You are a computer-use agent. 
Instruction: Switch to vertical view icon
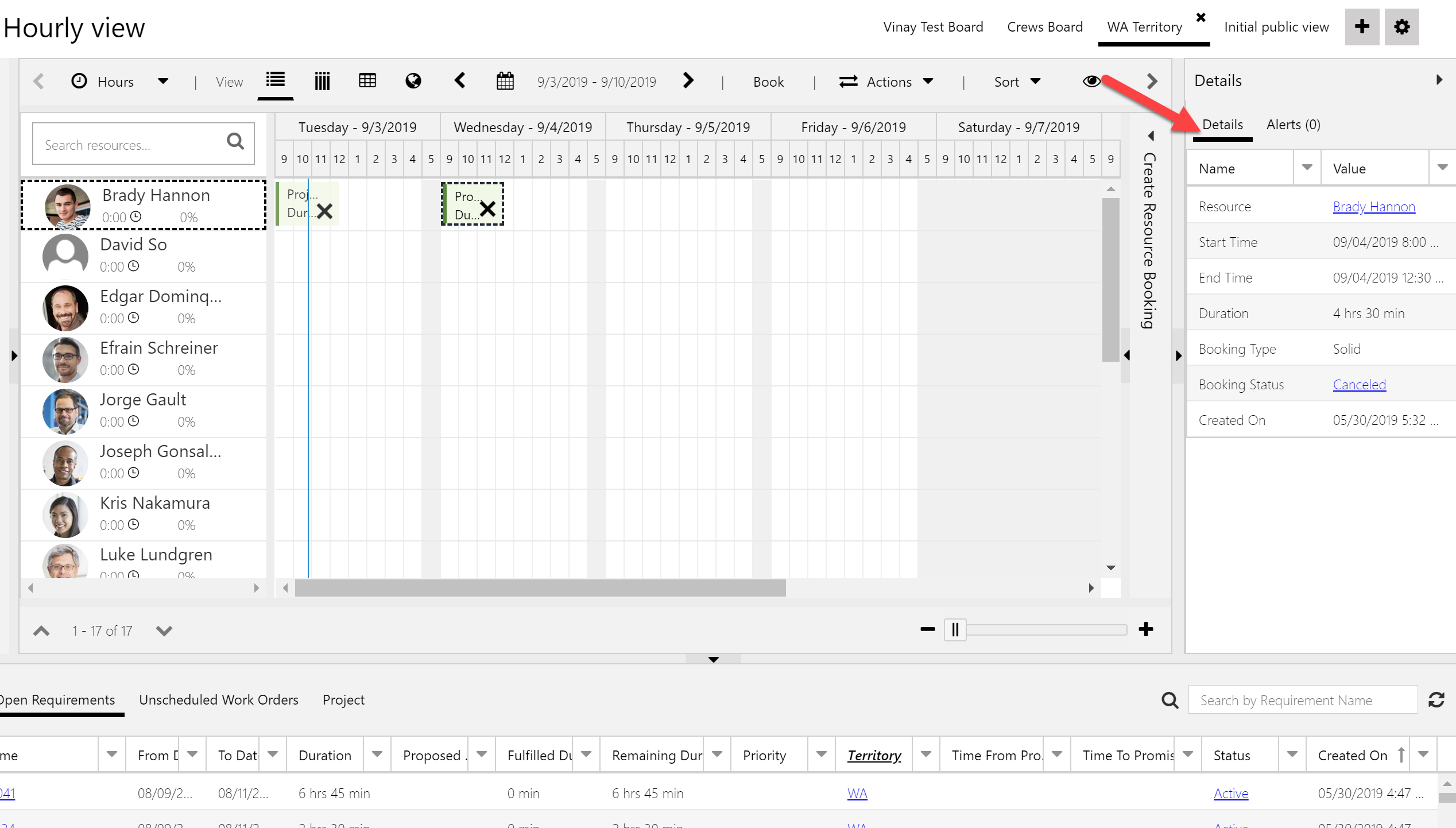[322, 81]
